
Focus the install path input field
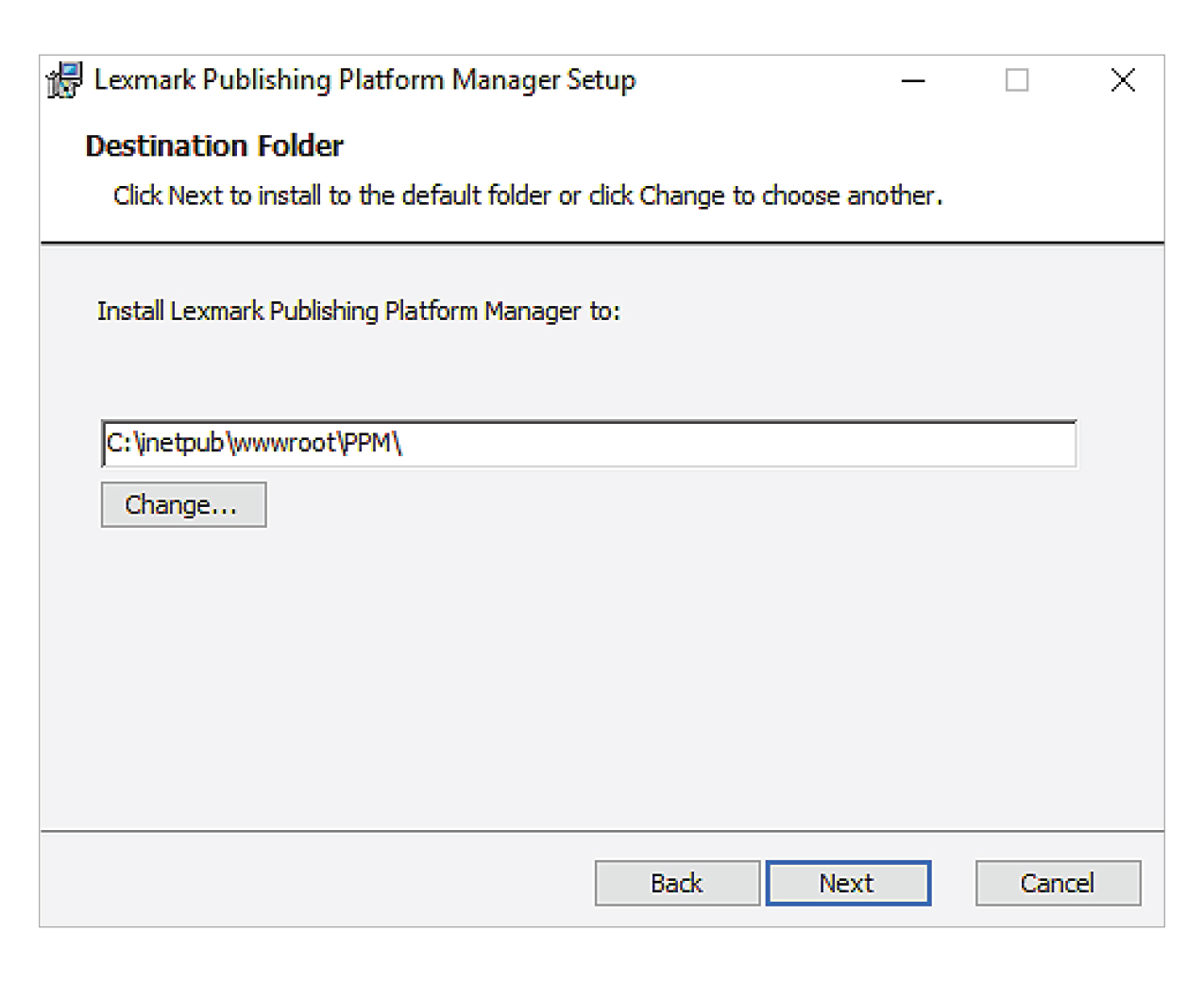pyautogui.click(x=588, y=443)
